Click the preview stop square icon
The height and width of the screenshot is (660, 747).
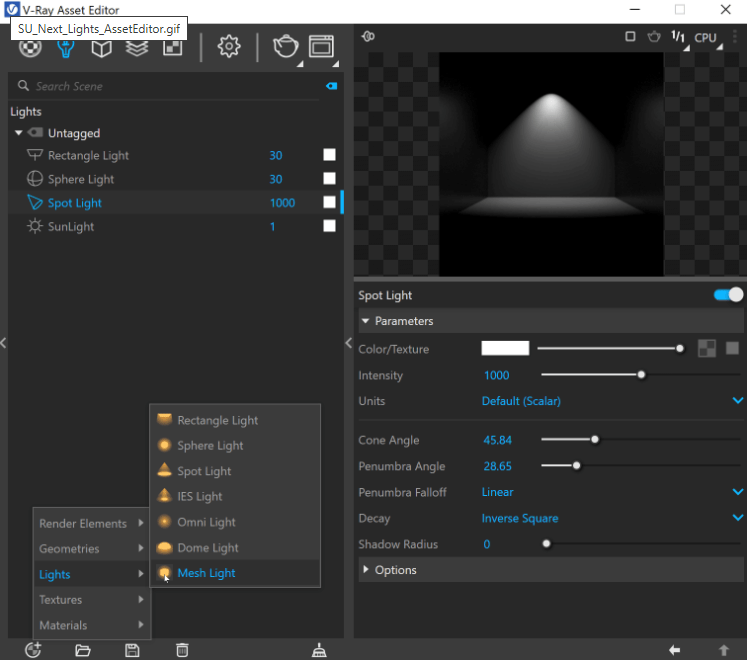(630, 37)
